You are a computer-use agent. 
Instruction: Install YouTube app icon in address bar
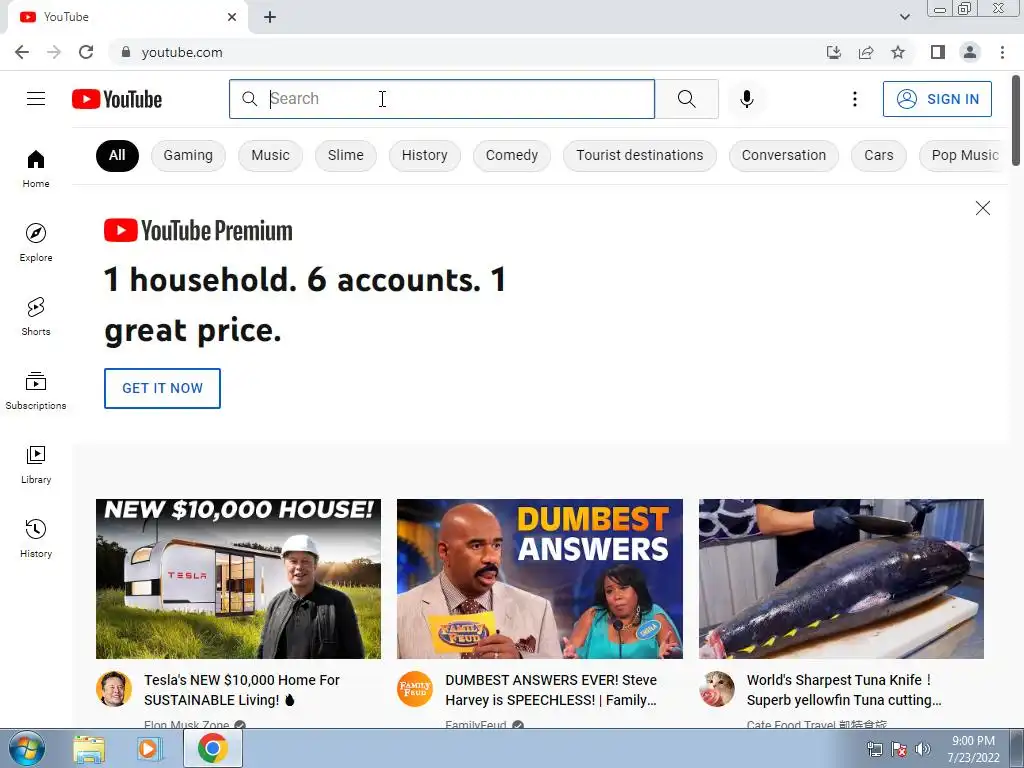[834, 52]
